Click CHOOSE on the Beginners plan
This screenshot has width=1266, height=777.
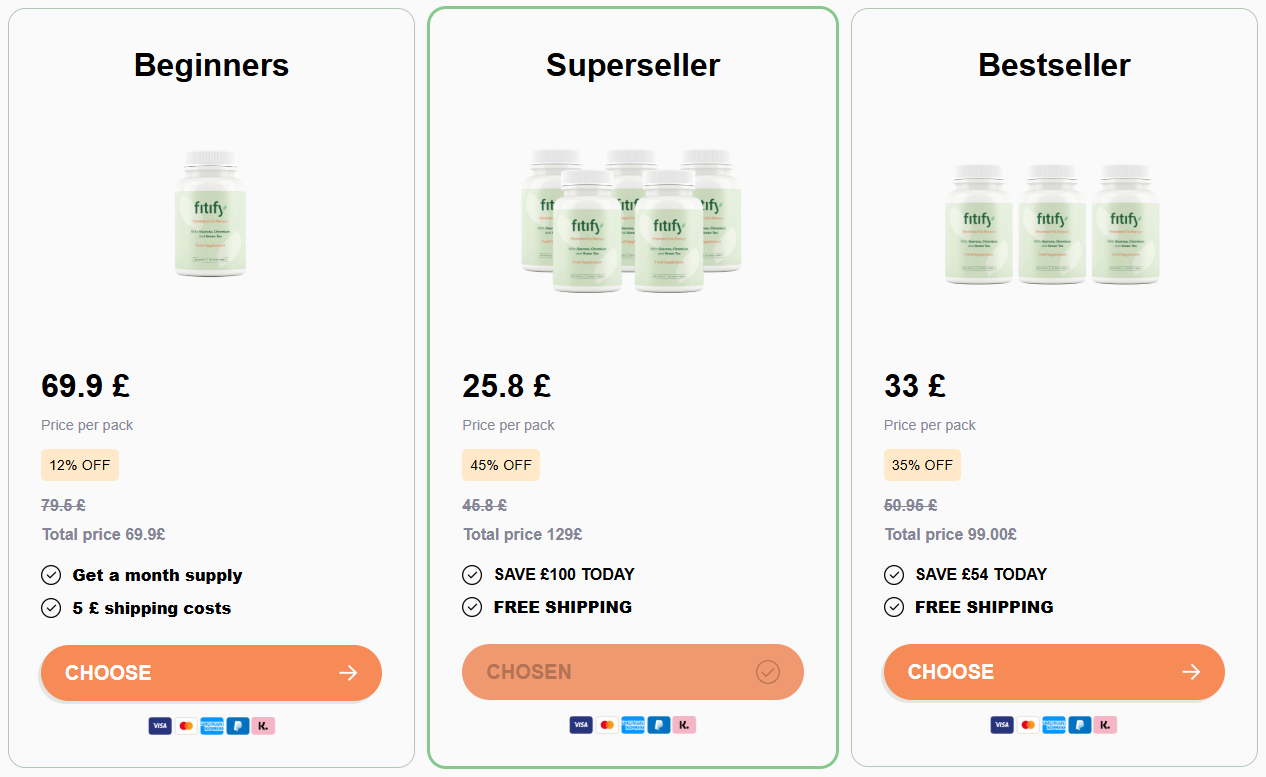211,672
